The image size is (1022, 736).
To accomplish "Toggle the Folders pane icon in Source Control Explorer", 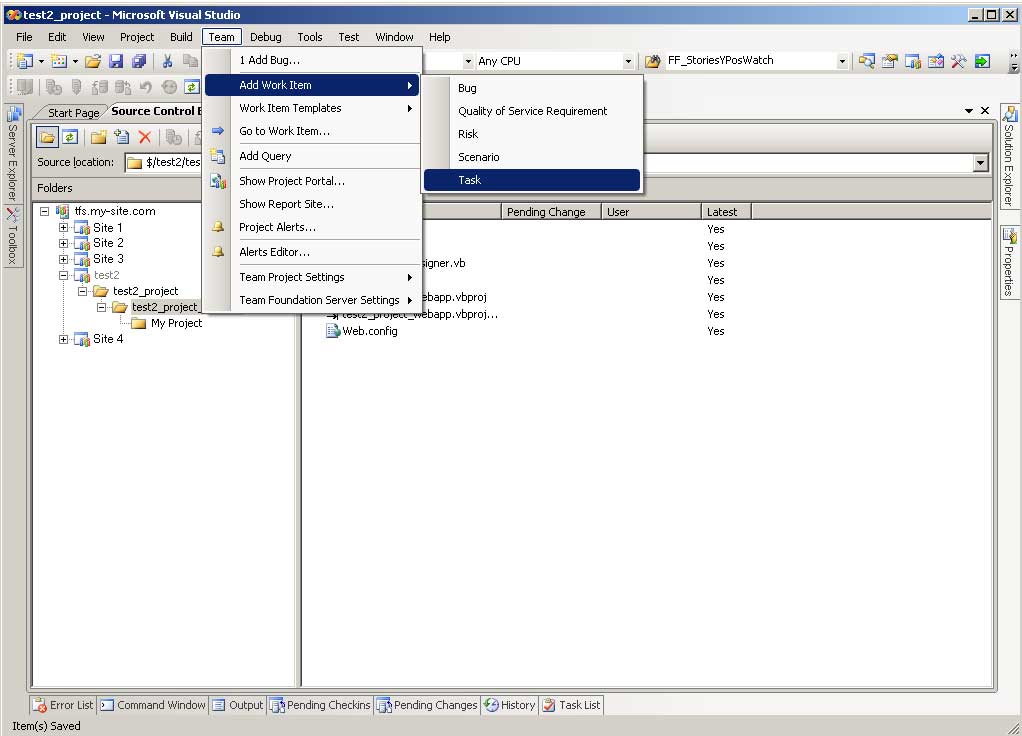I will coord(47,137).
